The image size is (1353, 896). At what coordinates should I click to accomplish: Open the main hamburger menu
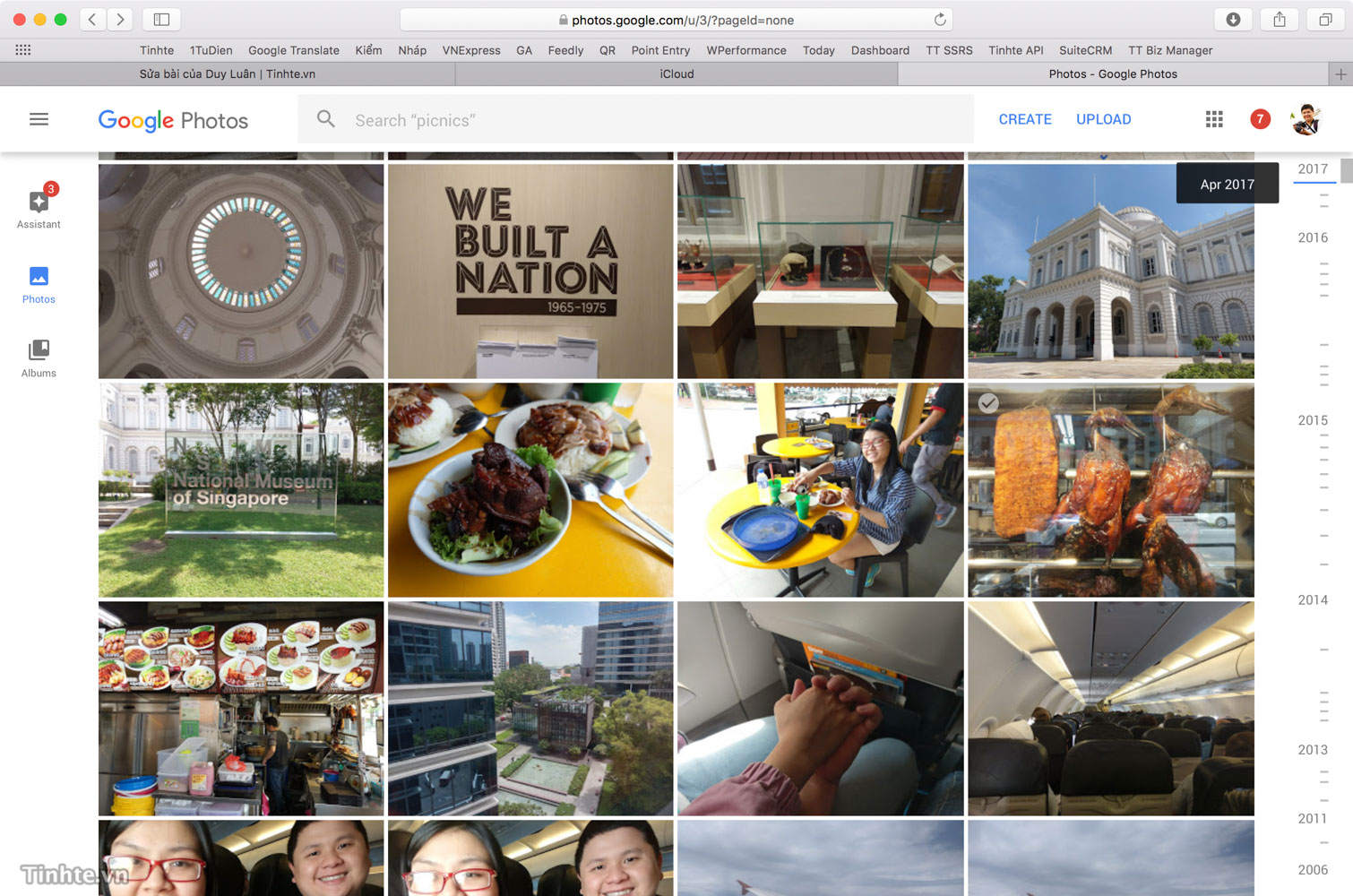[x=39, y=119]
